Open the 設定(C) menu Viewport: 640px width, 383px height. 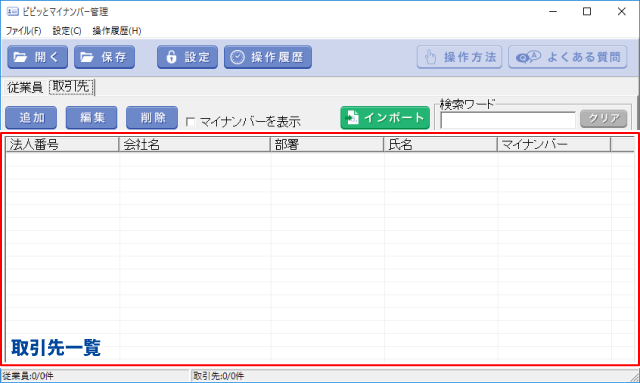click(67, 31)
